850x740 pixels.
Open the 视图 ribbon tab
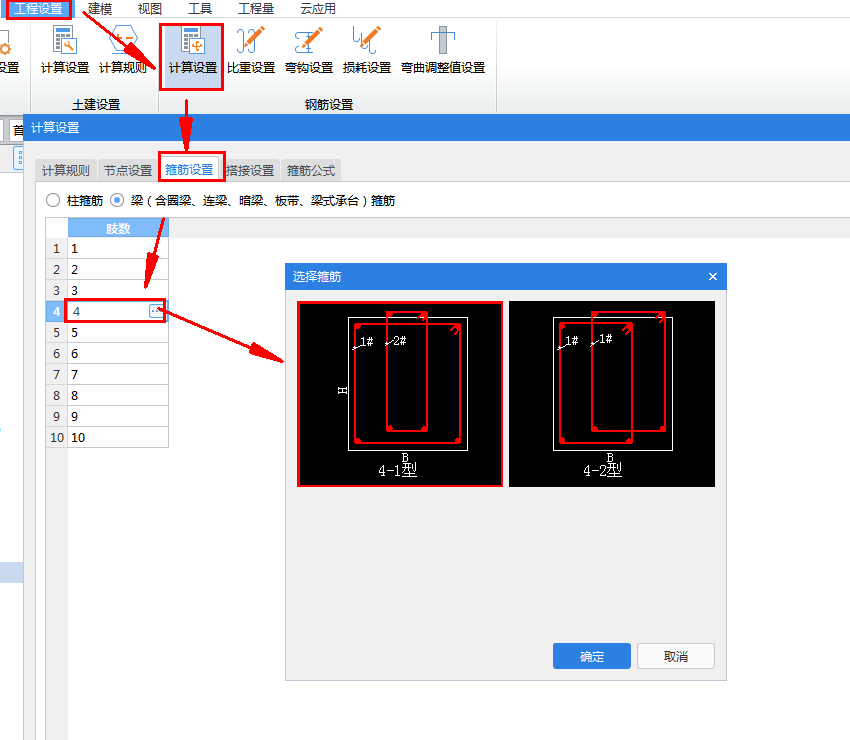[x=150, y=9]
